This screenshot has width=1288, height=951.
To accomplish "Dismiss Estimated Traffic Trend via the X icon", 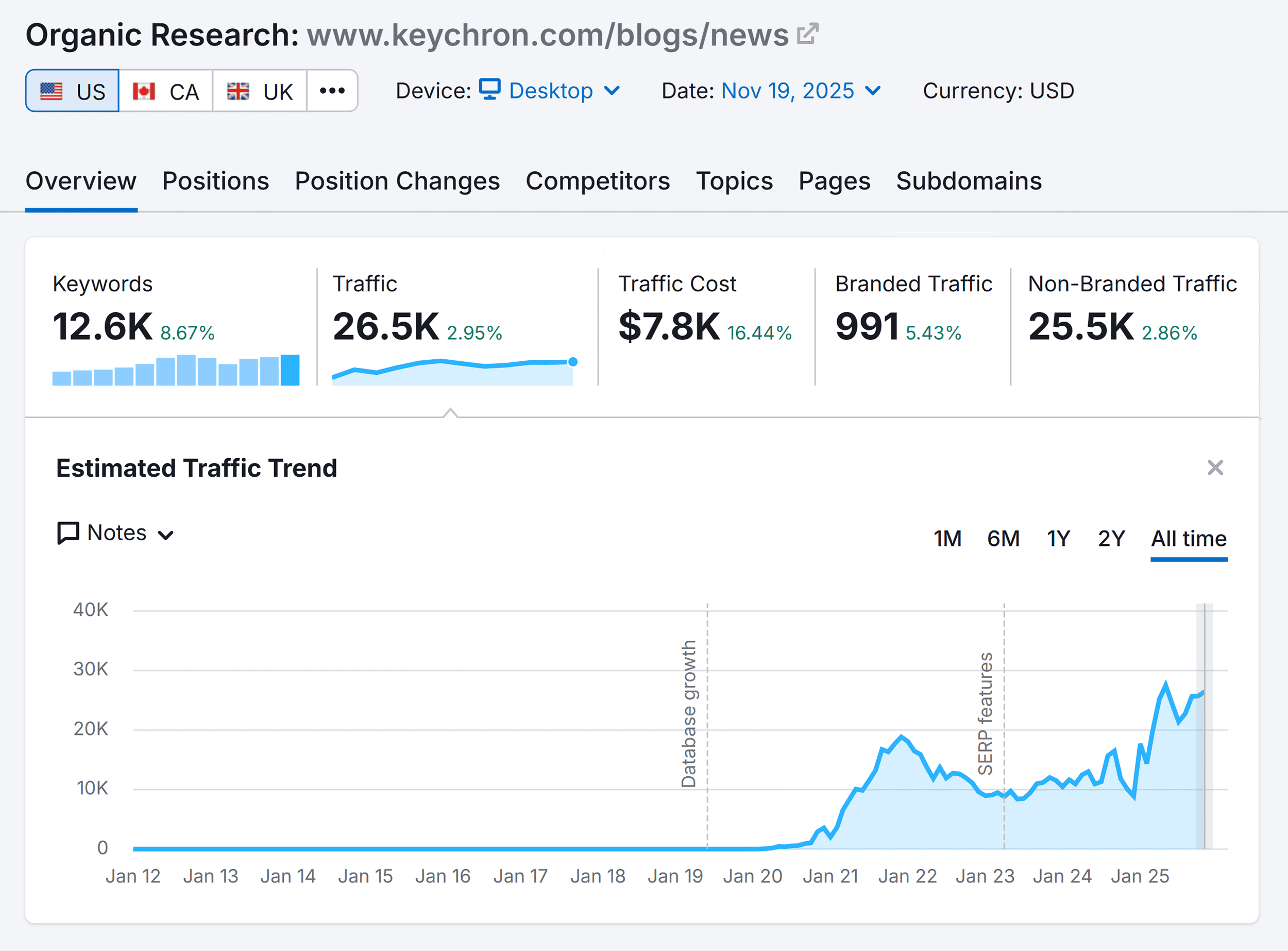I will tap(1215, 468).
